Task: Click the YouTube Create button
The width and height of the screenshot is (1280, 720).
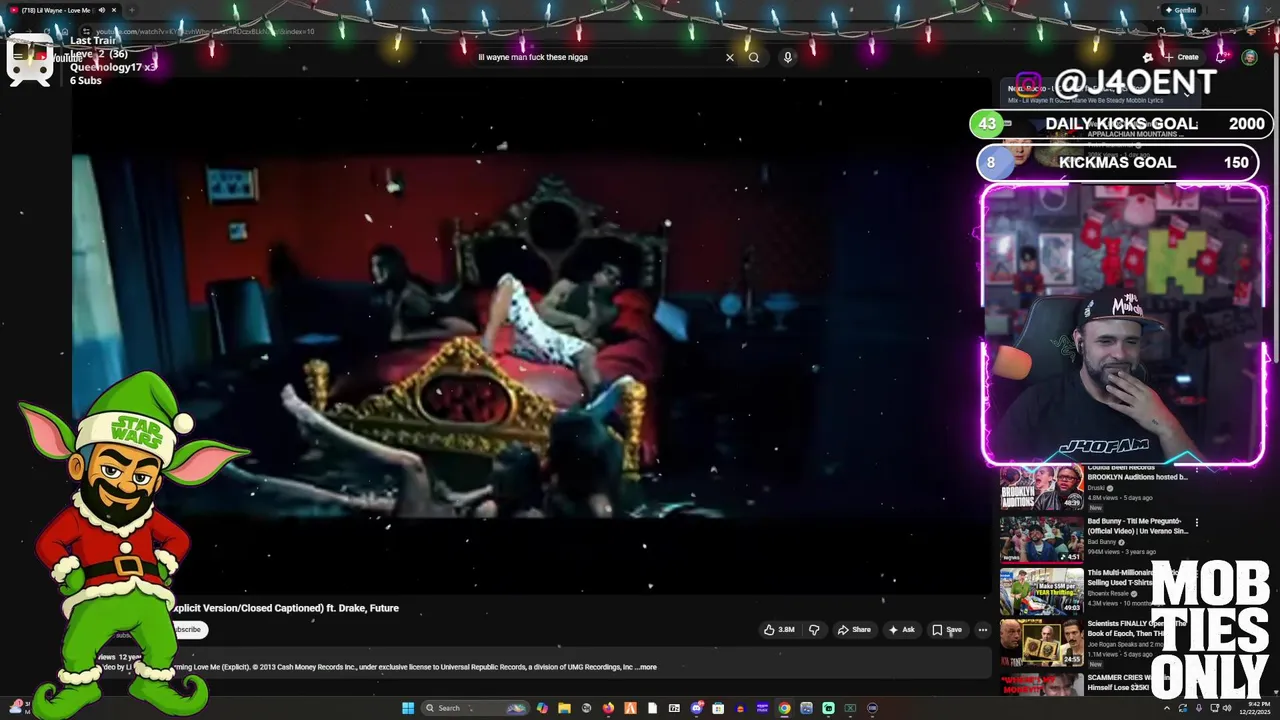Action: coord(1181,57)
